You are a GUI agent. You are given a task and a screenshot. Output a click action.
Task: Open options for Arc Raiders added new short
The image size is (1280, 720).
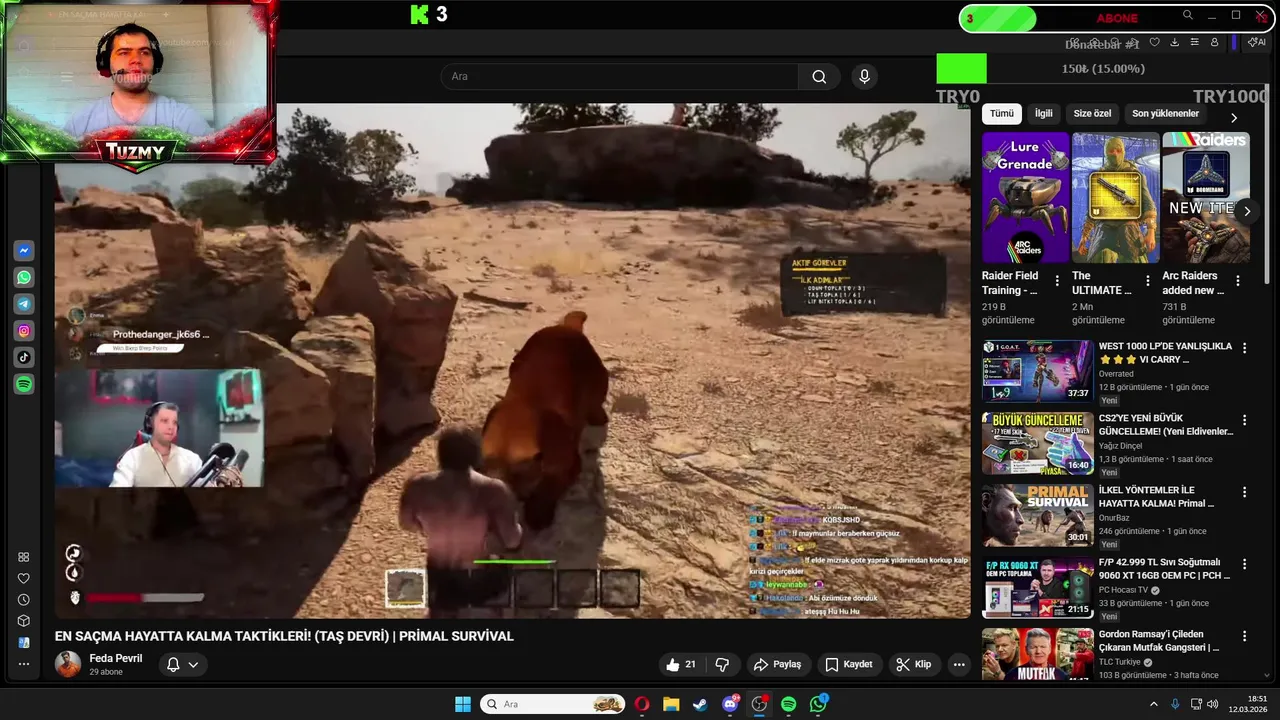(x=1238, y=281)
